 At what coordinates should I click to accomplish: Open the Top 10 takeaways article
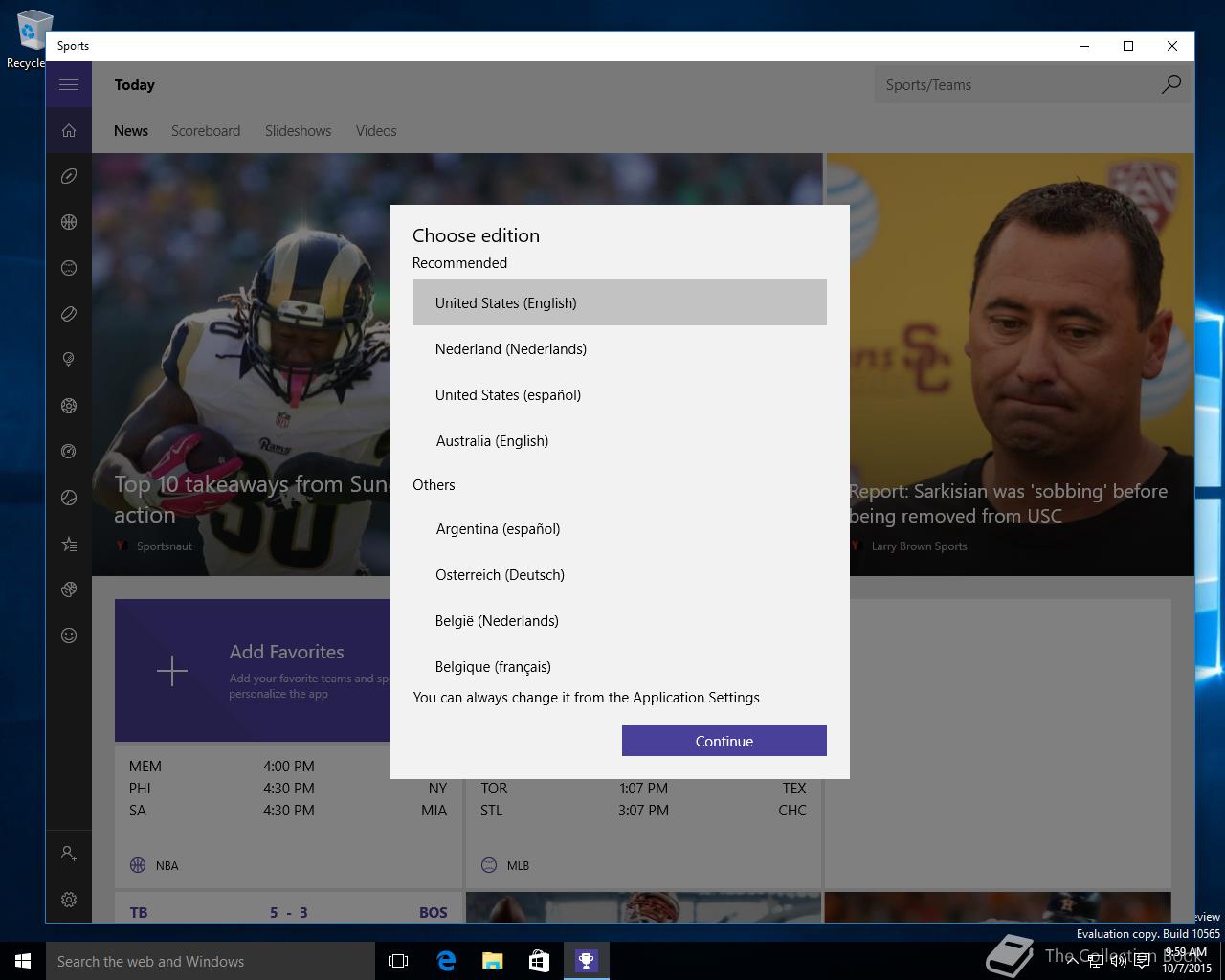253,499
